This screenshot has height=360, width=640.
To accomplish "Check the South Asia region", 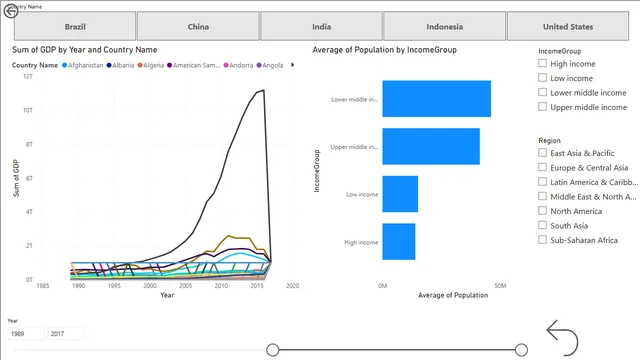I will 542,225.
